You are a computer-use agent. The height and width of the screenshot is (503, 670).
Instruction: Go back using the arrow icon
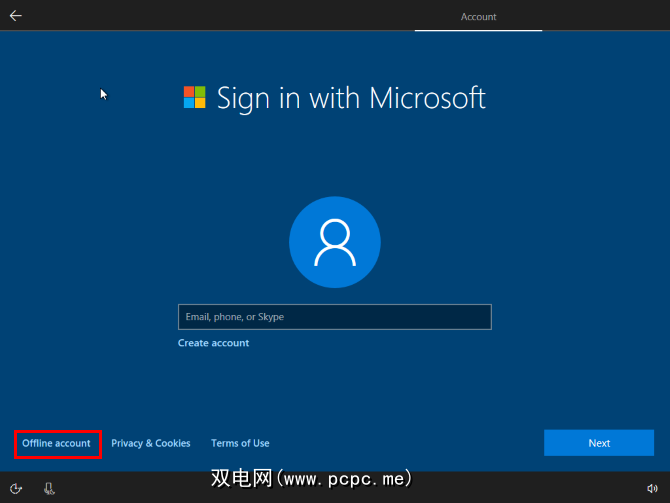[x=16, y=16]
